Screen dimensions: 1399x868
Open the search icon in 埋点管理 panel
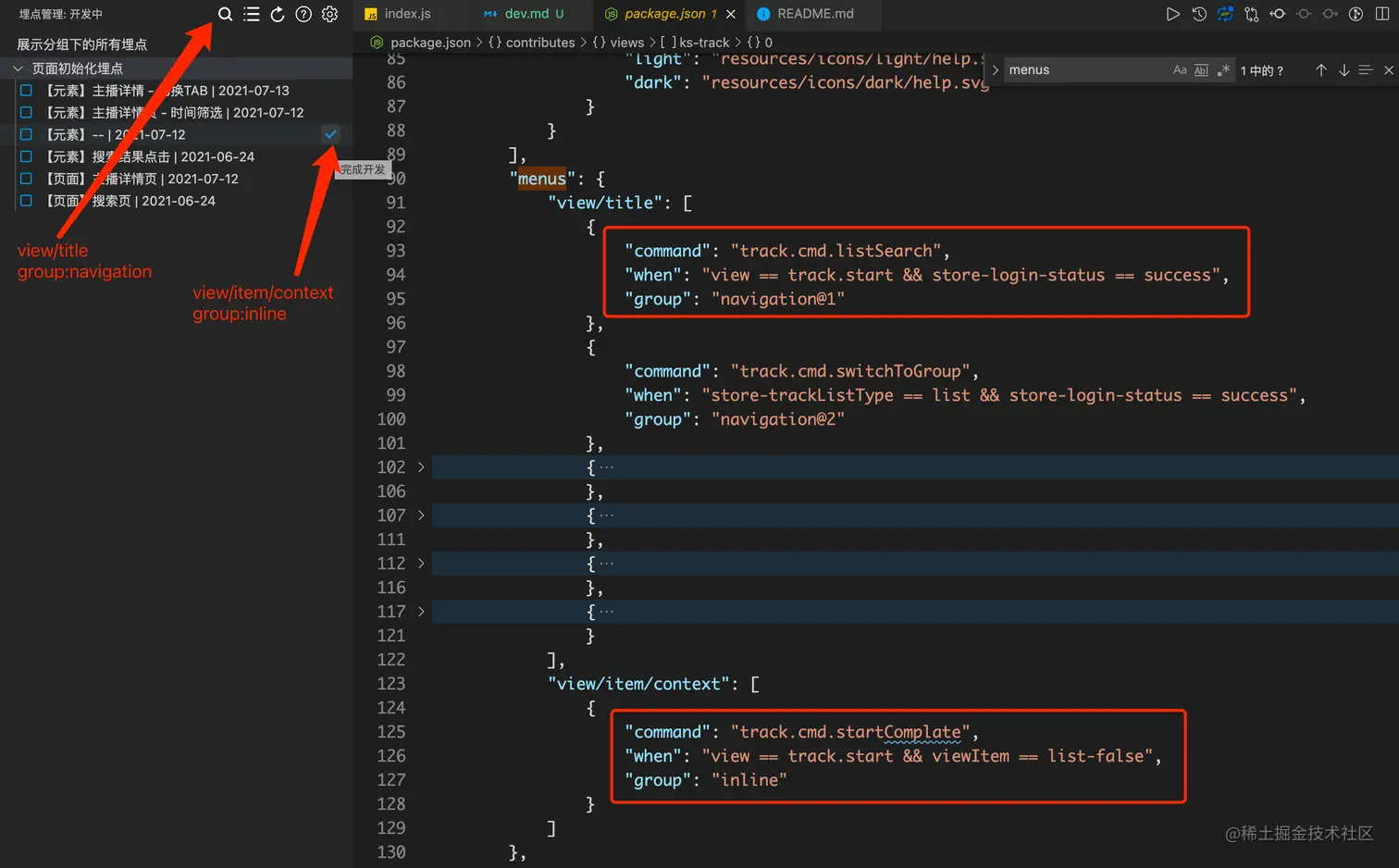coord(225,14)
